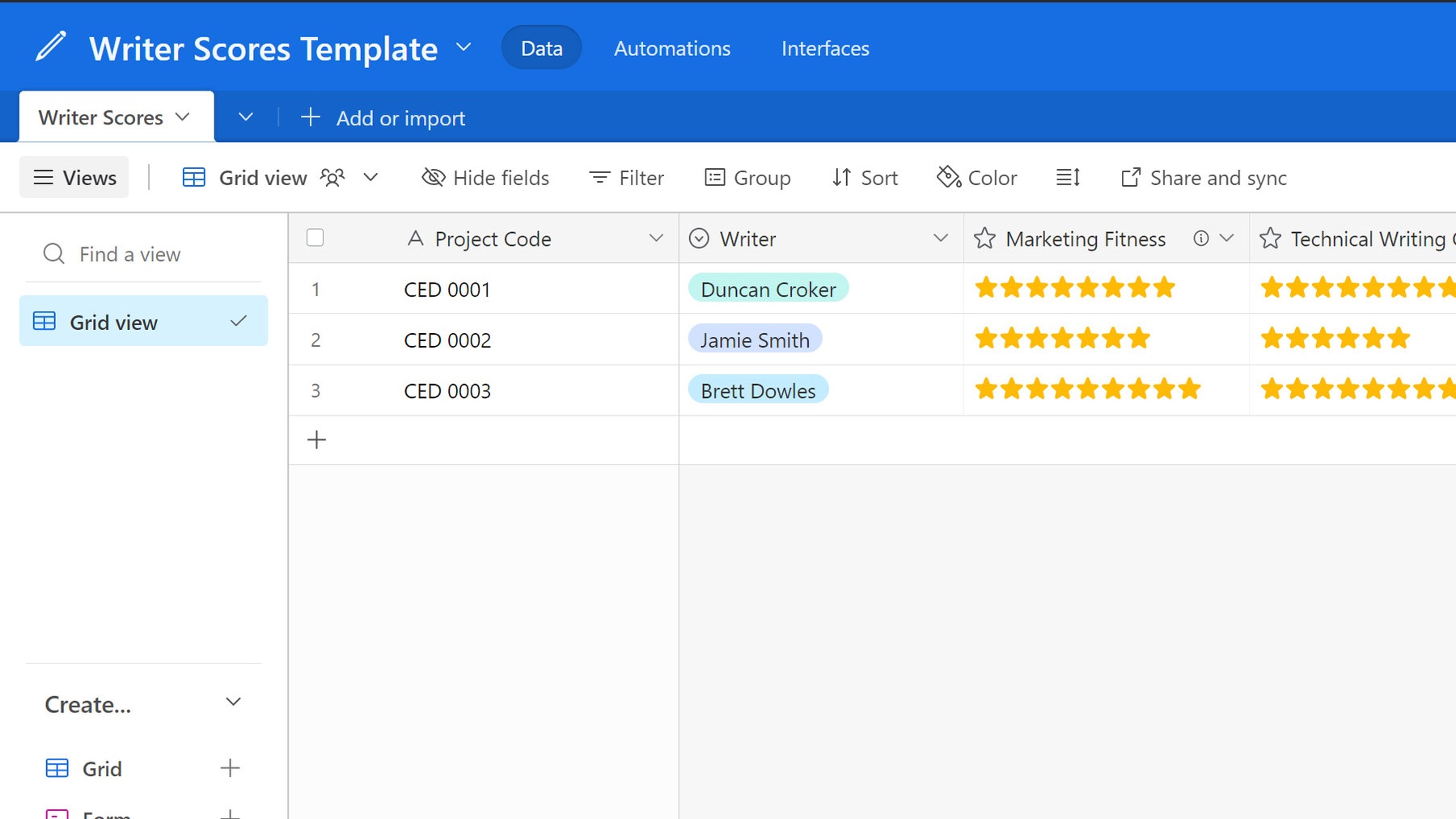This screenshot has height=819, width=1456.
Task: Open the Sort options
Action: coord(864,177)
